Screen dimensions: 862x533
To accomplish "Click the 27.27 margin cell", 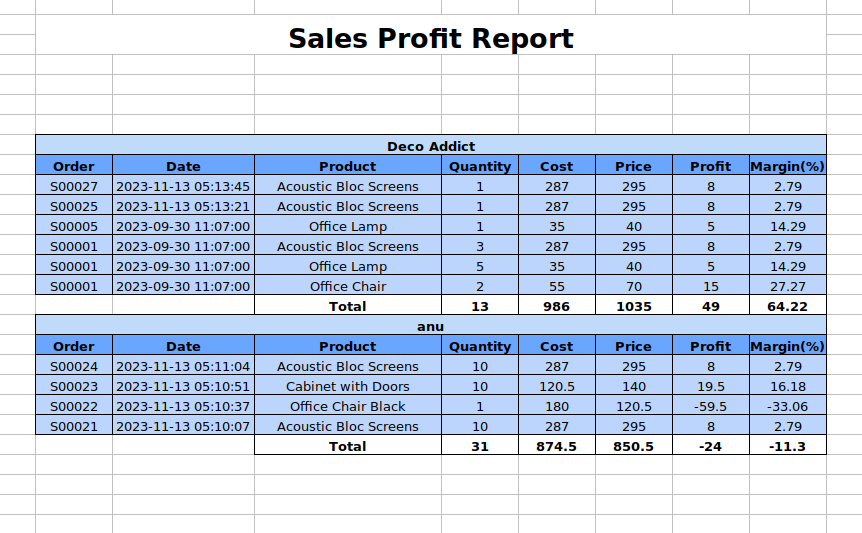I will 787,286.
